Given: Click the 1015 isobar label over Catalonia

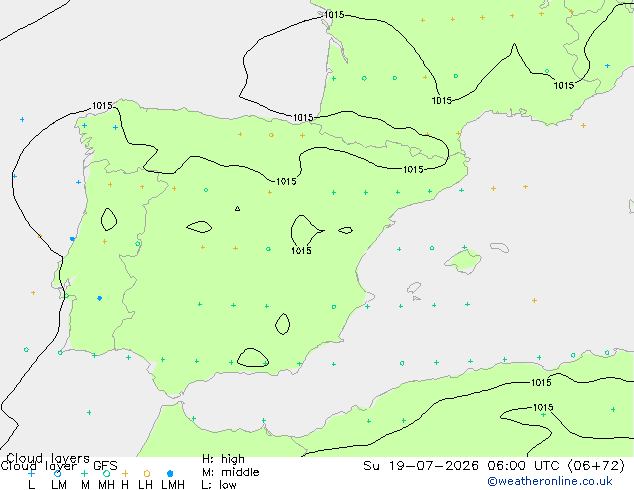Looking at the screenshot, I should coord(413,169).
